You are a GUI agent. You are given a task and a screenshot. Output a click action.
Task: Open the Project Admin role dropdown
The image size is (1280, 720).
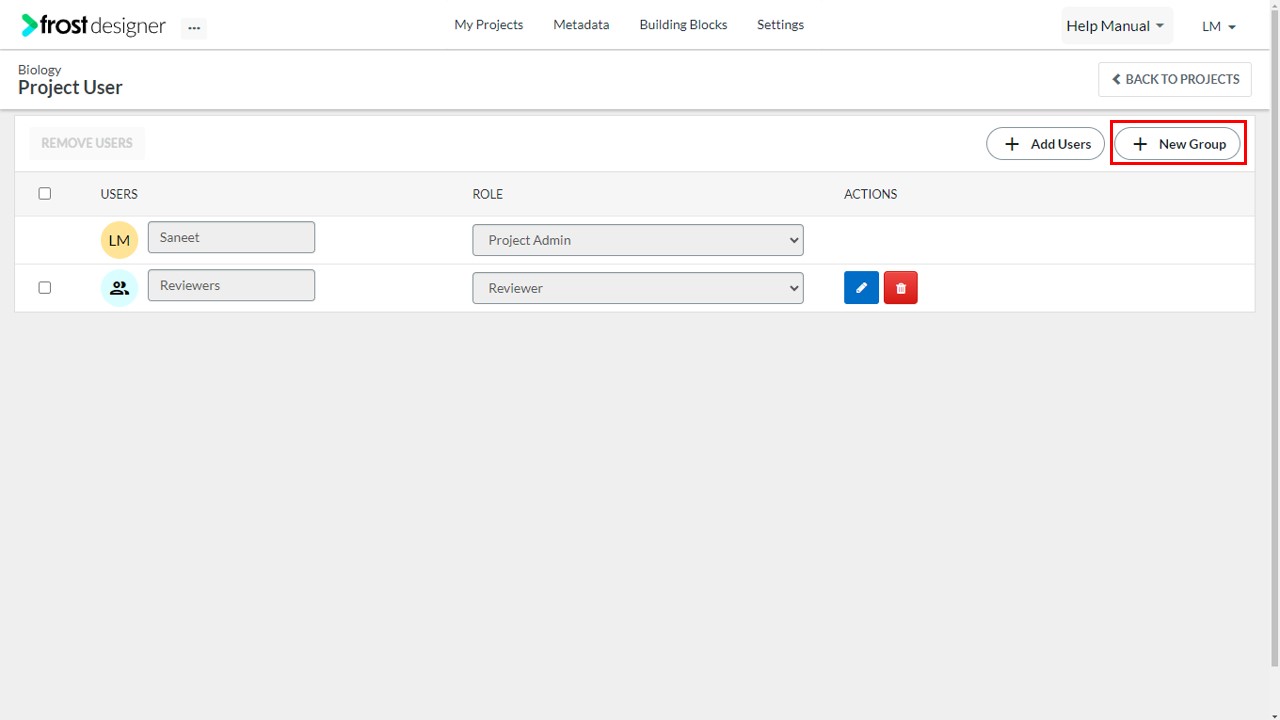click(x=638, y=240)
